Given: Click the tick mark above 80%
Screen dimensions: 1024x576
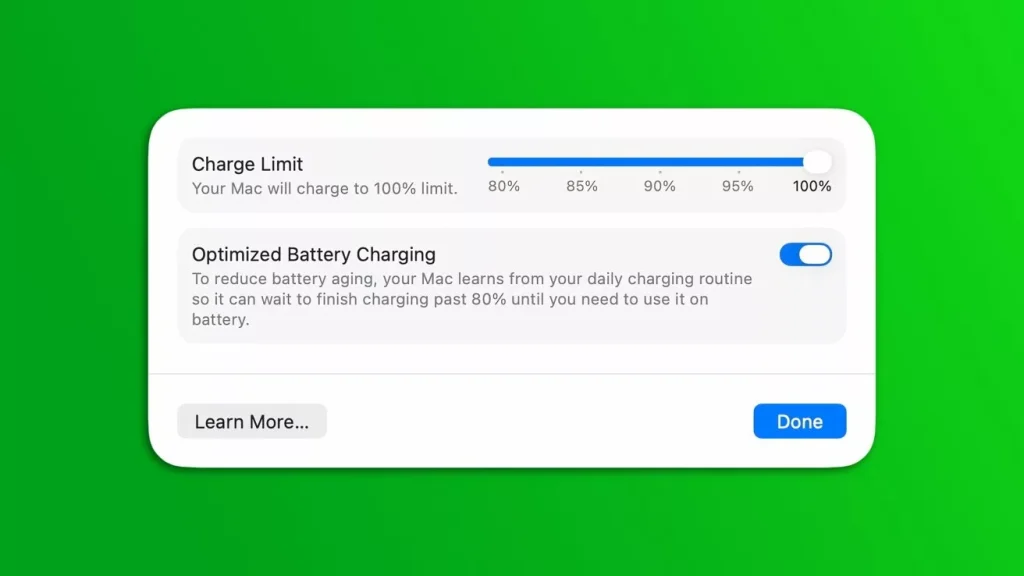Looking at the screenshot, I should coord(502,172).
